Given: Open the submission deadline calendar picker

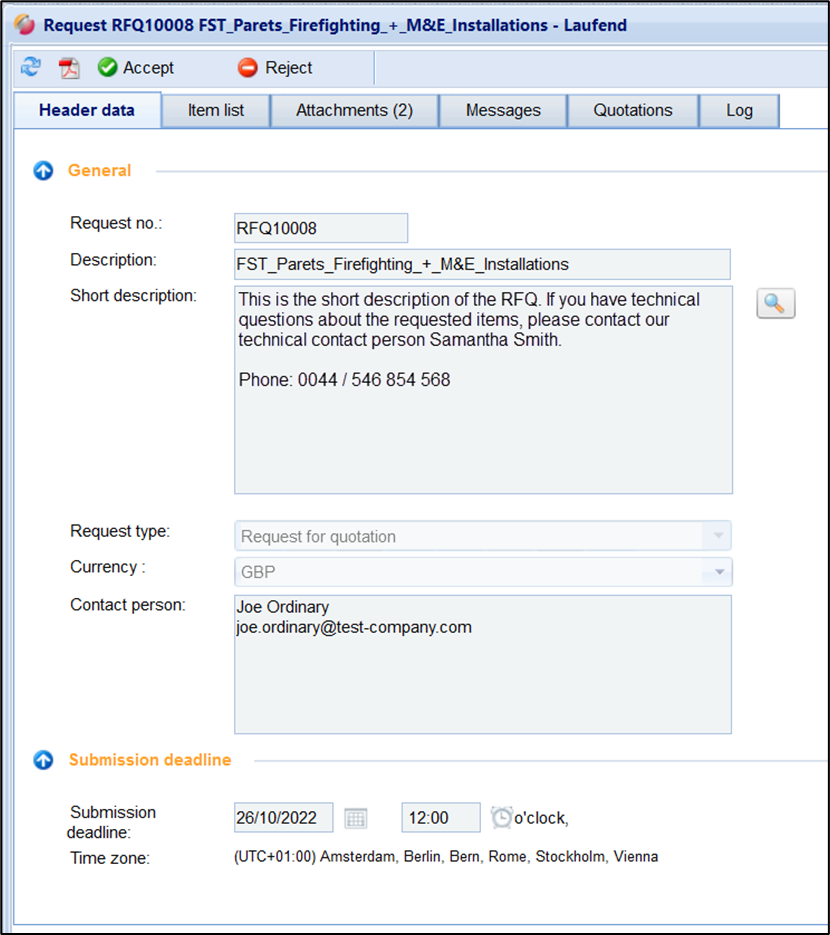Looking at the screenshot, I should (356, 818).
